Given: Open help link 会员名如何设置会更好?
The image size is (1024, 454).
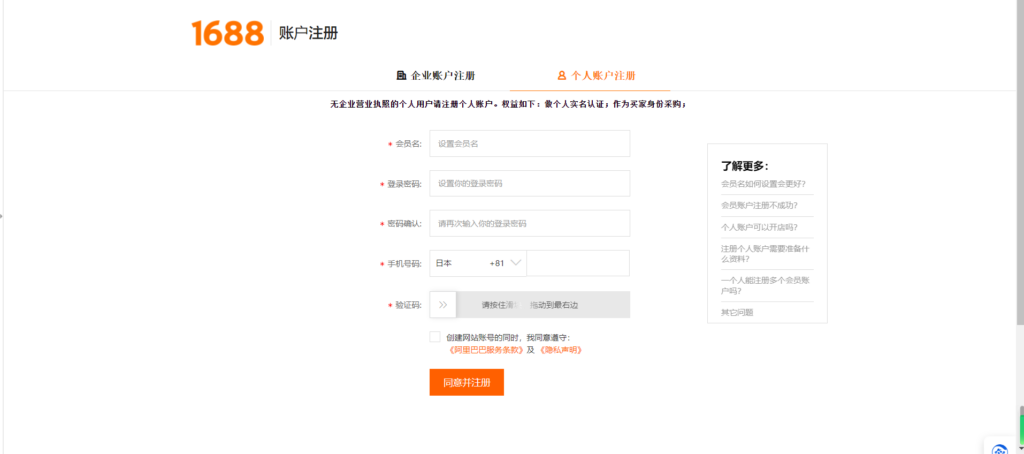Looking at the screenshot, I should pyautogui.click(x=763, y=184).
